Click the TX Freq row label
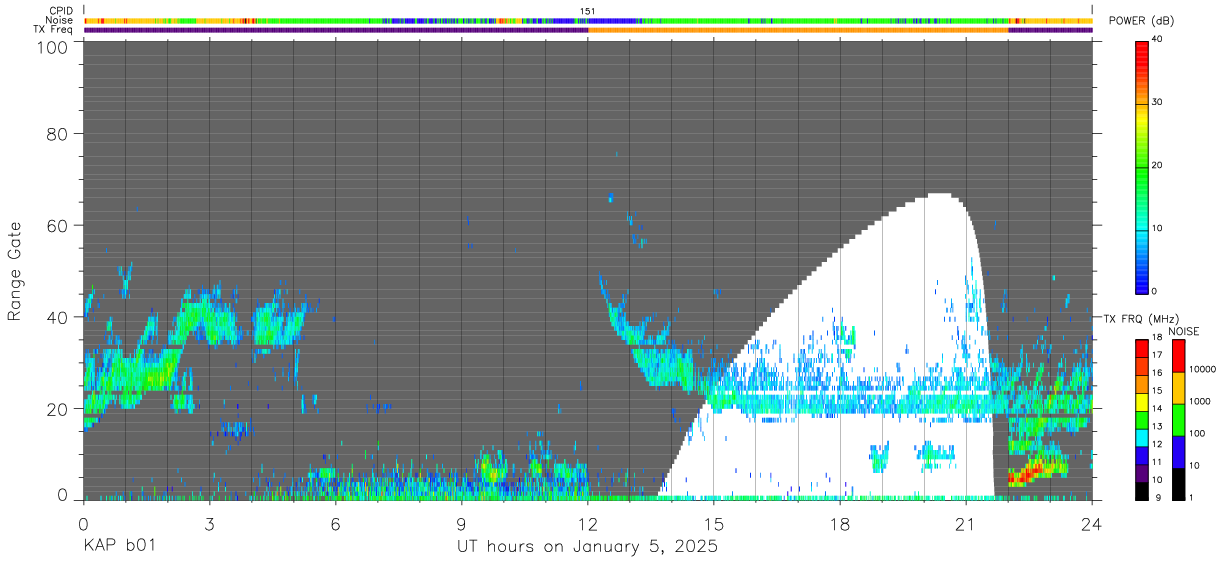 click(x=55, y=29)
